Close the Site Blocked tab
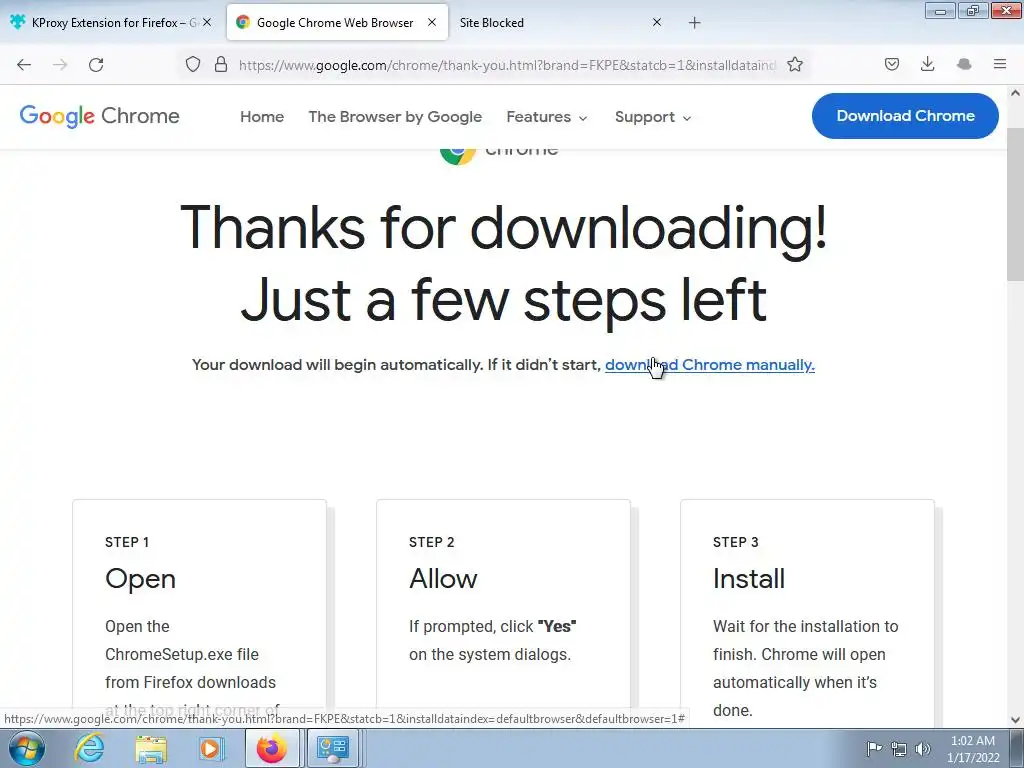1024x768 pixels. (x=657, y=22)
